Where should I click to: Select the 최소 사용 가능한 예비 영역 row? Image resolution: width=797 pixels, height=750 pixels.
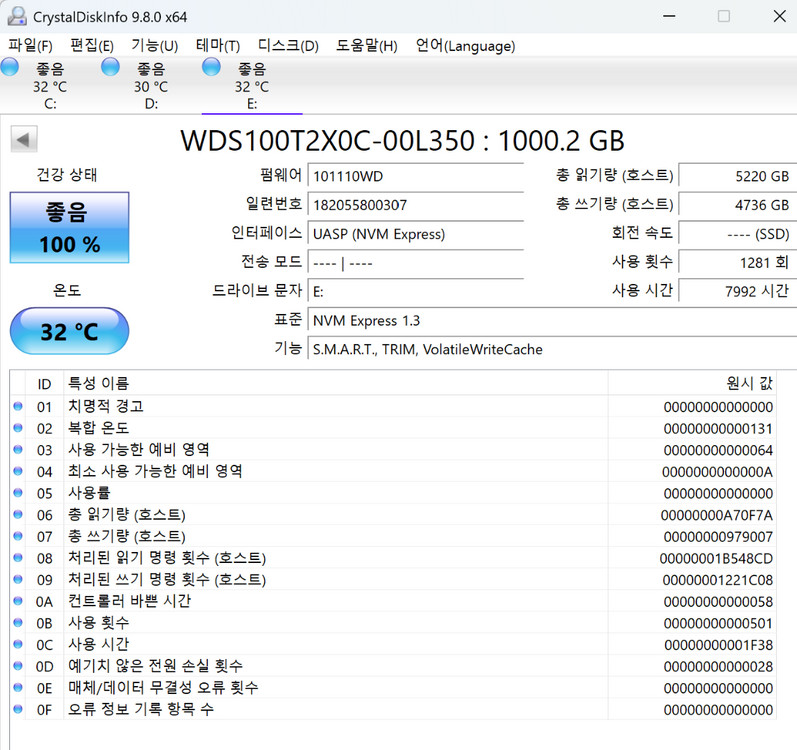[x=393, y=472]
